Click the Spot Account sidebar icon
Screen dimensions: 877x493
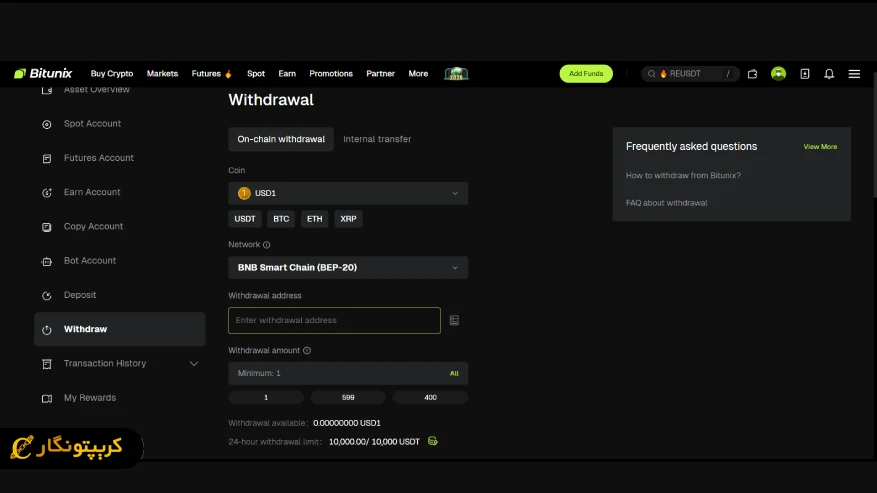point(47,124)
